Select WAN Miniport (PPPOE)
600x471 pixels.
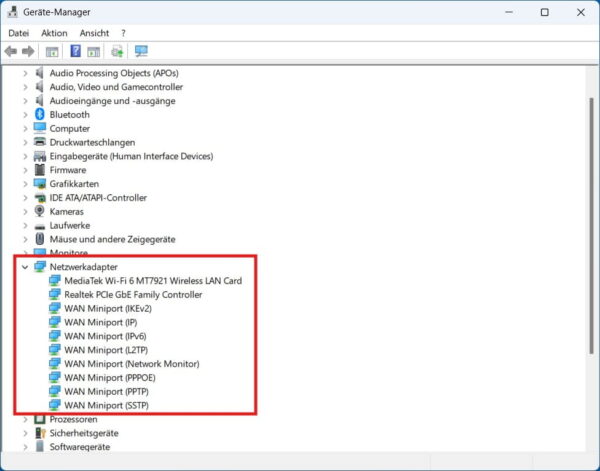point(110,378)
